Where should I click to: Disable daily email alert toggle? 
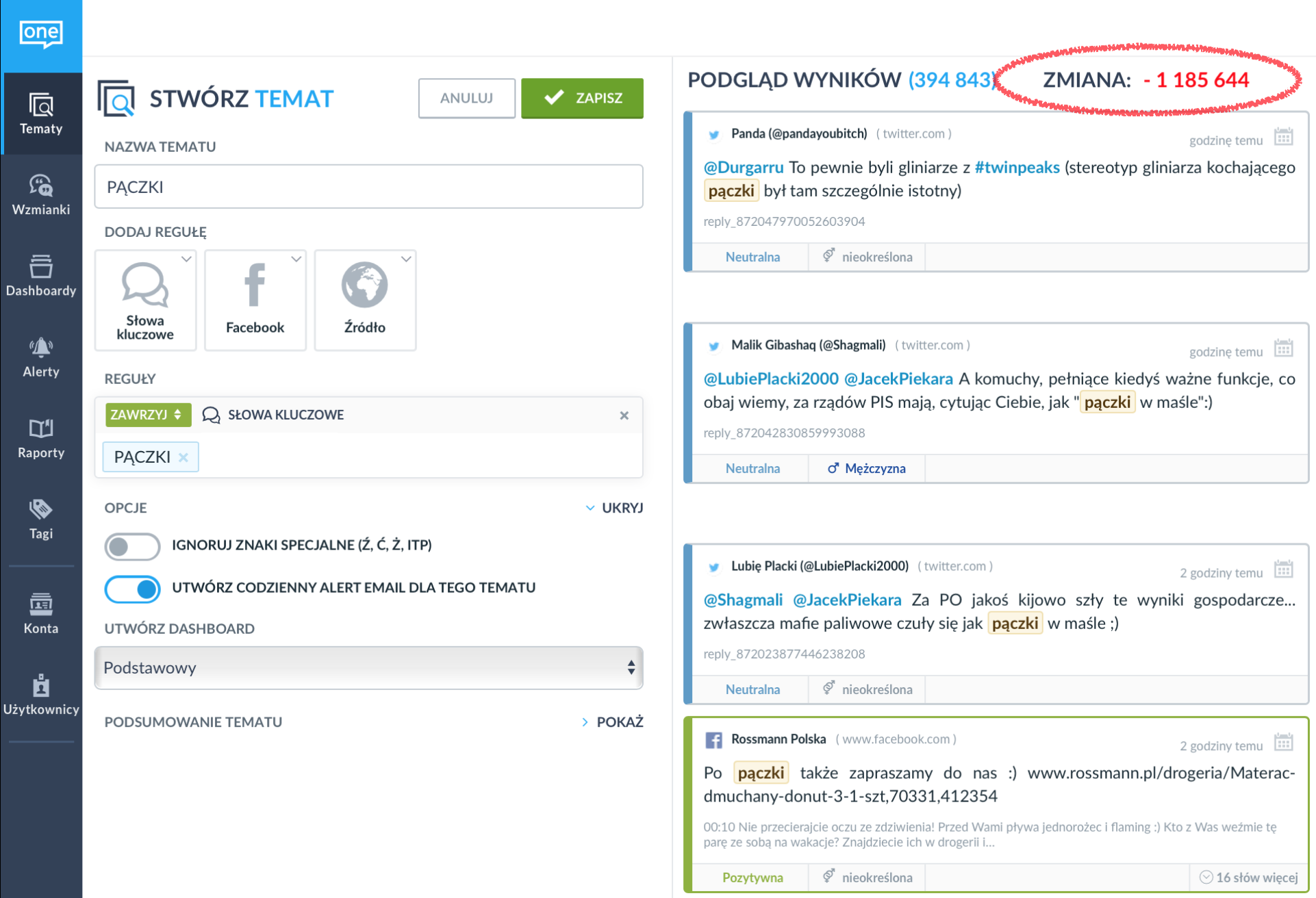(132, 589)
